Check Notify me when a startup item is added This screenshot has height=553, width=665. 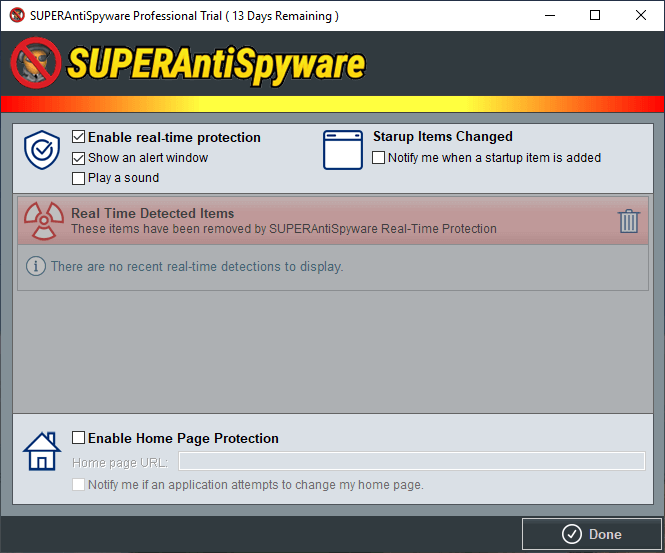coord(378,157)
